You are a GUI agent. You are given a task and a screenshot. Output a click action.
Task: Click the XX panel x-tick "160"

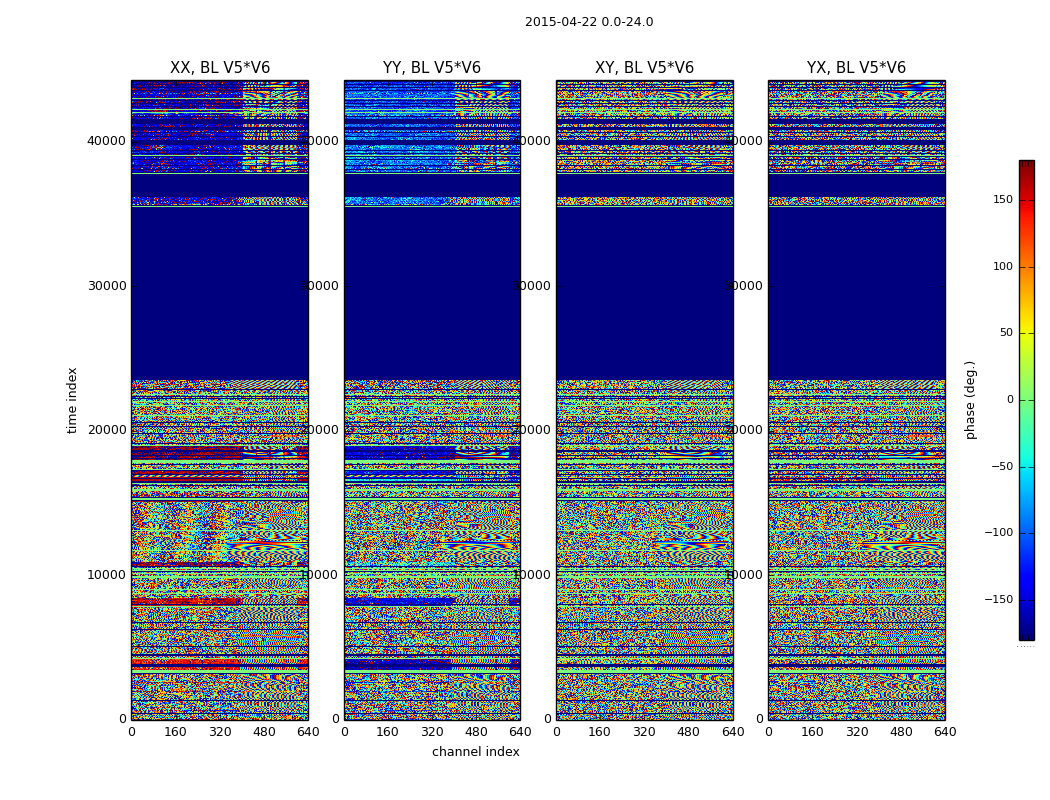click(x=175, y=732)
